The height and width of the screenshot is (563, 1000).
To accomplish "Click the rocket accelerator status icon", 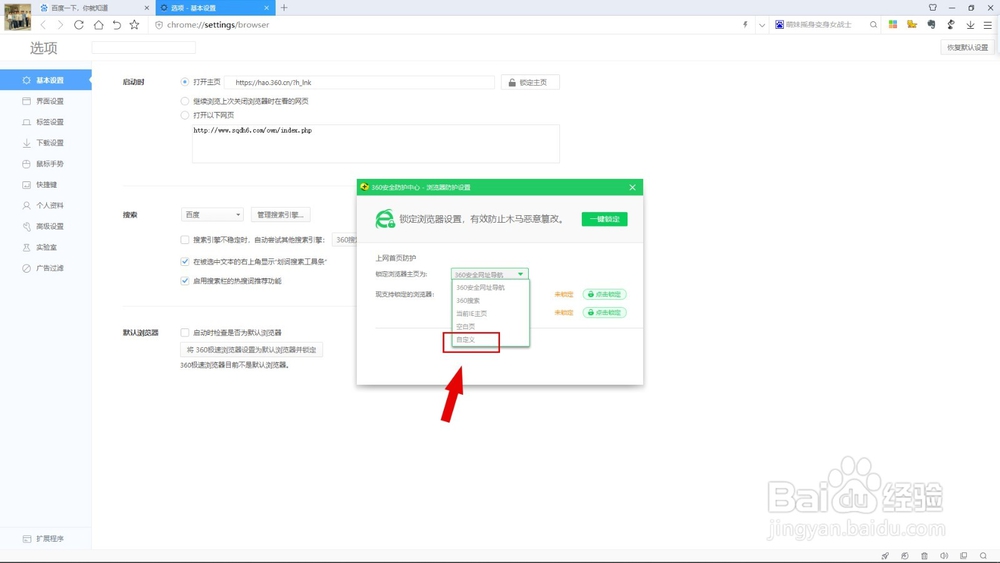I will coord(885,556).
